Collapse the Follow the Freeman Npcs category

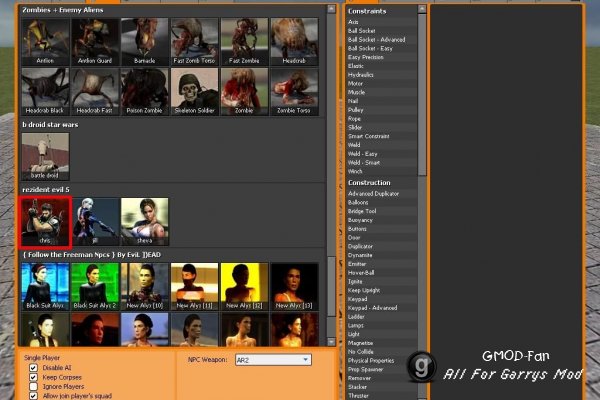coord(91,255)
